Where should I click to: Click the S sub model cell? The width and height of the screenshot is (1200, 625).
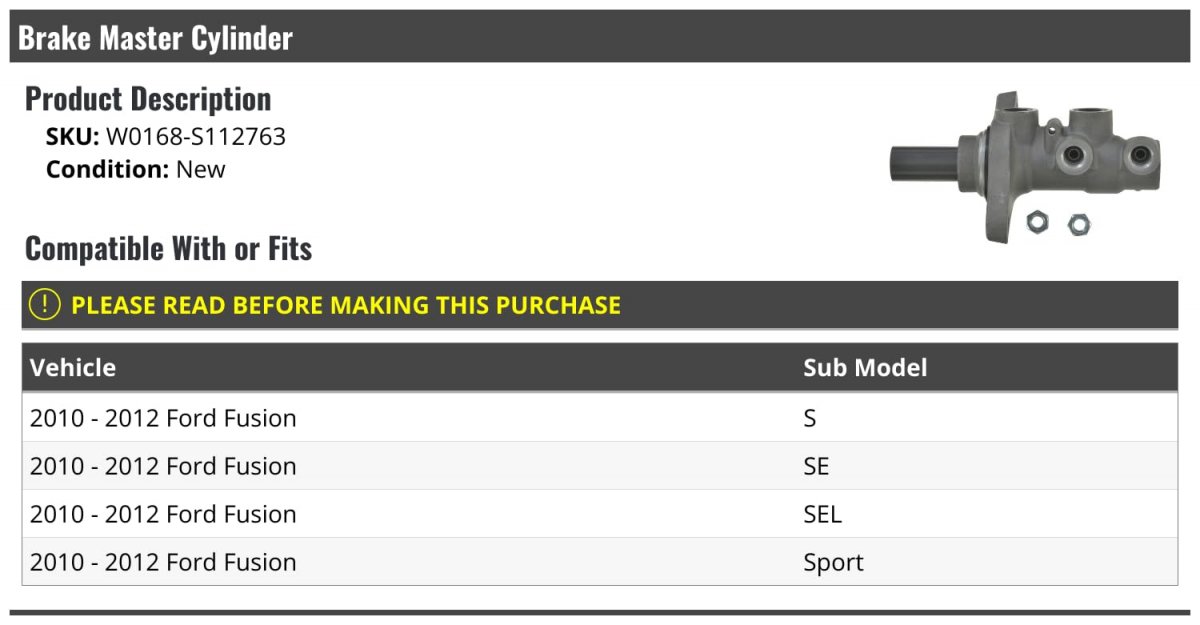[810, 418]
